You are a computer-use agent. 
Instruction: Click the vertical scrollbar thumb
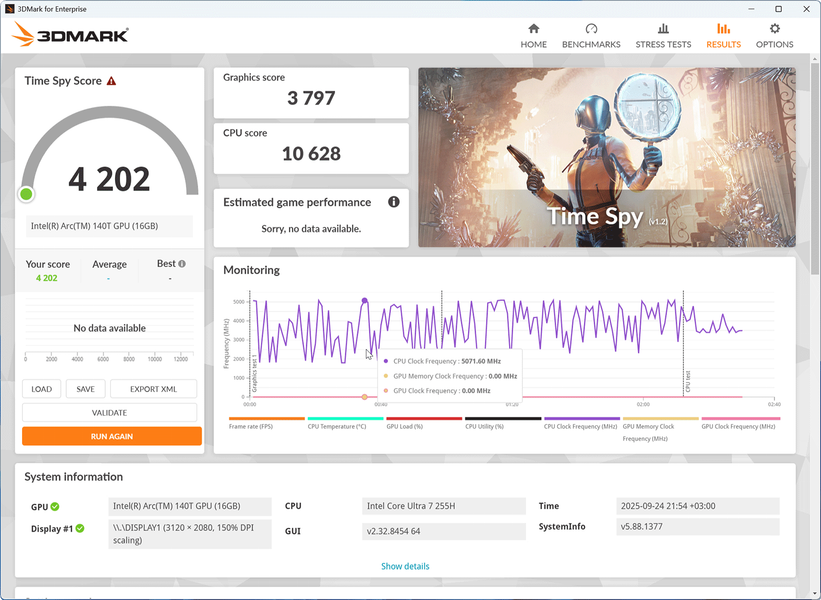coord(815,168)
